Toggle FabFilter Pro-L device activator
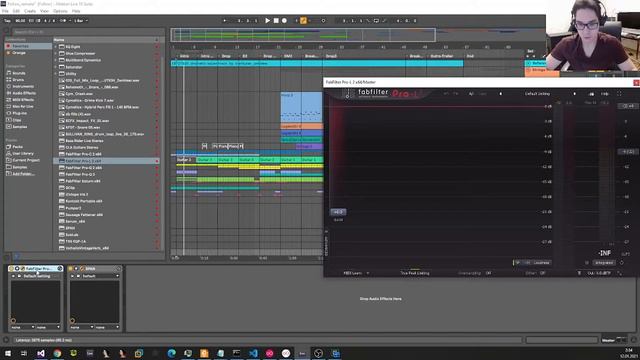This screenshot has width=640, height=360. (x=11, y=269)
